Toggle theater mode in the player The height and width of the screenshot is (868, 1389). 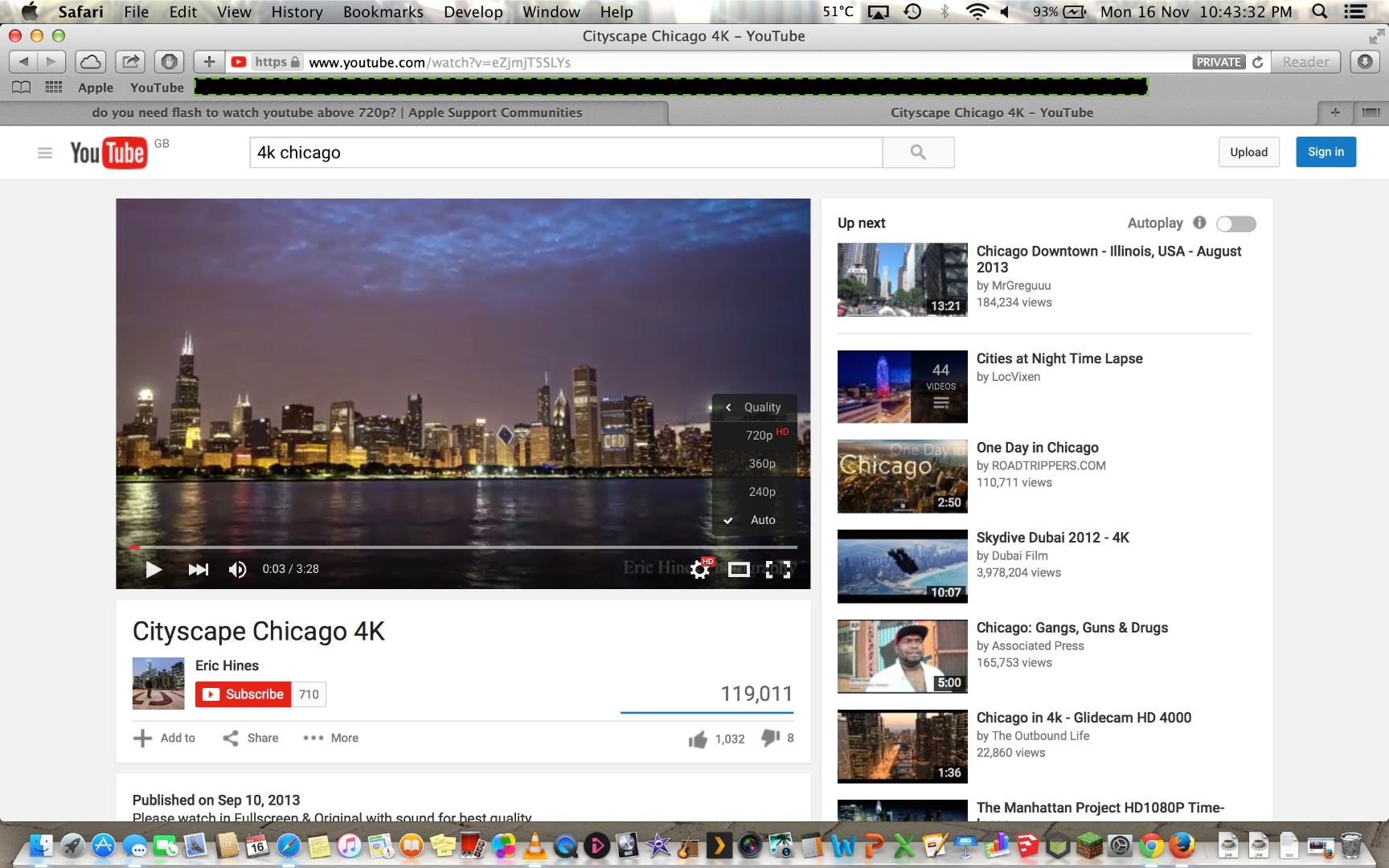coord(739,569)
